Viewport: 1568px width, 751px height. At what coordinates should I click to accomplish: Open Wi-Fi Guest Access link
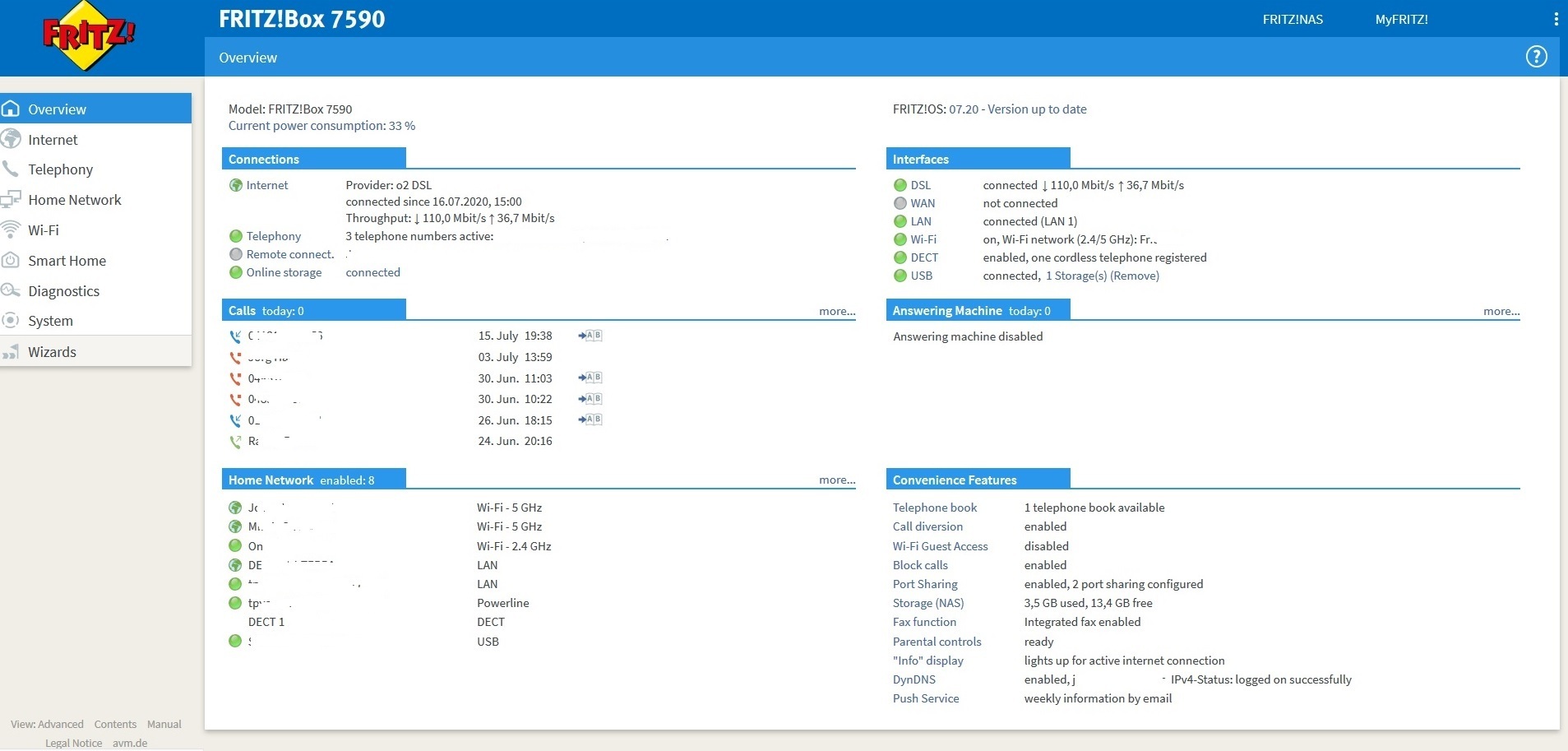[x=941, y=546]
